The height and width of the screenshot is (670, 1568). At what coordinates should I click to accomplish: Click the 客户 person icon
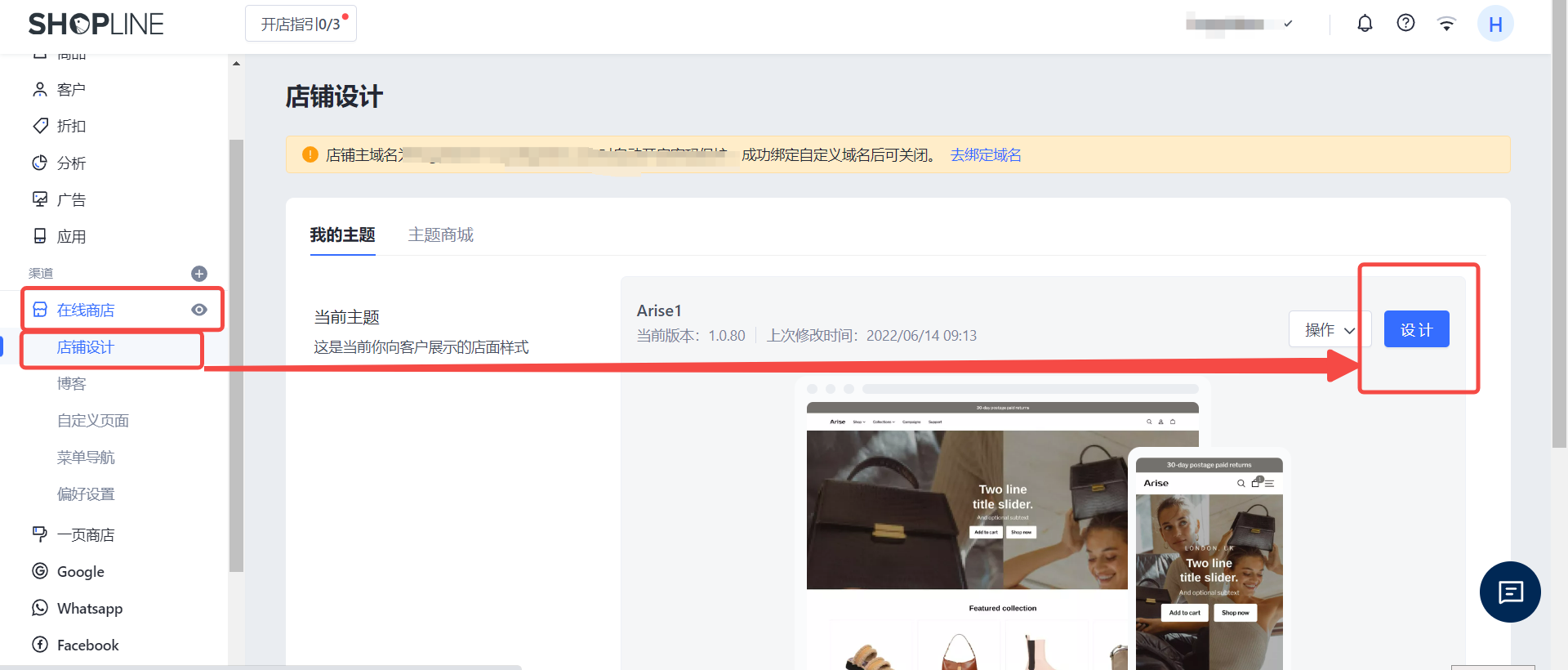click(x=40, y=89)
